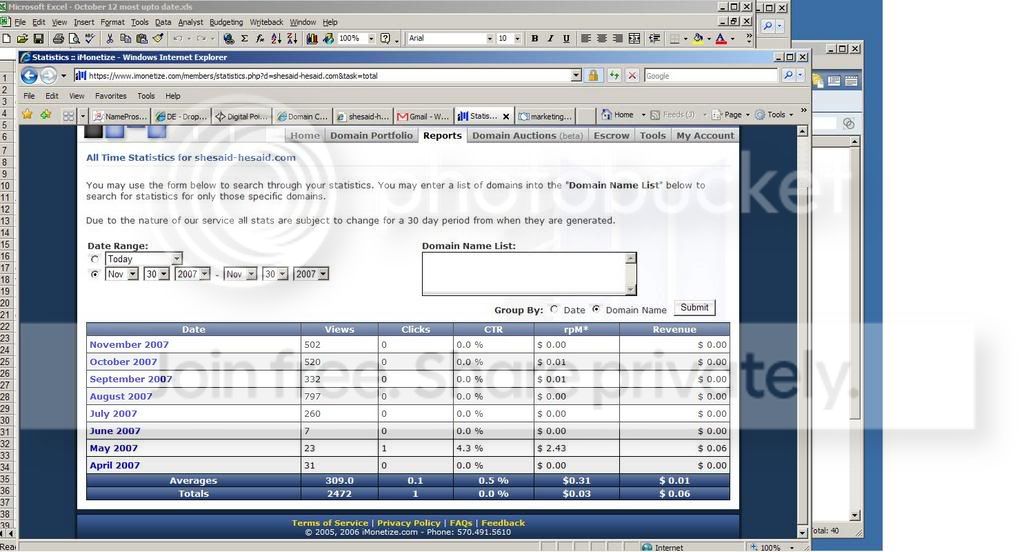Open the start day 30 dropdown
The height and width of the screenshot is (552, 1024).
(157, 274)
